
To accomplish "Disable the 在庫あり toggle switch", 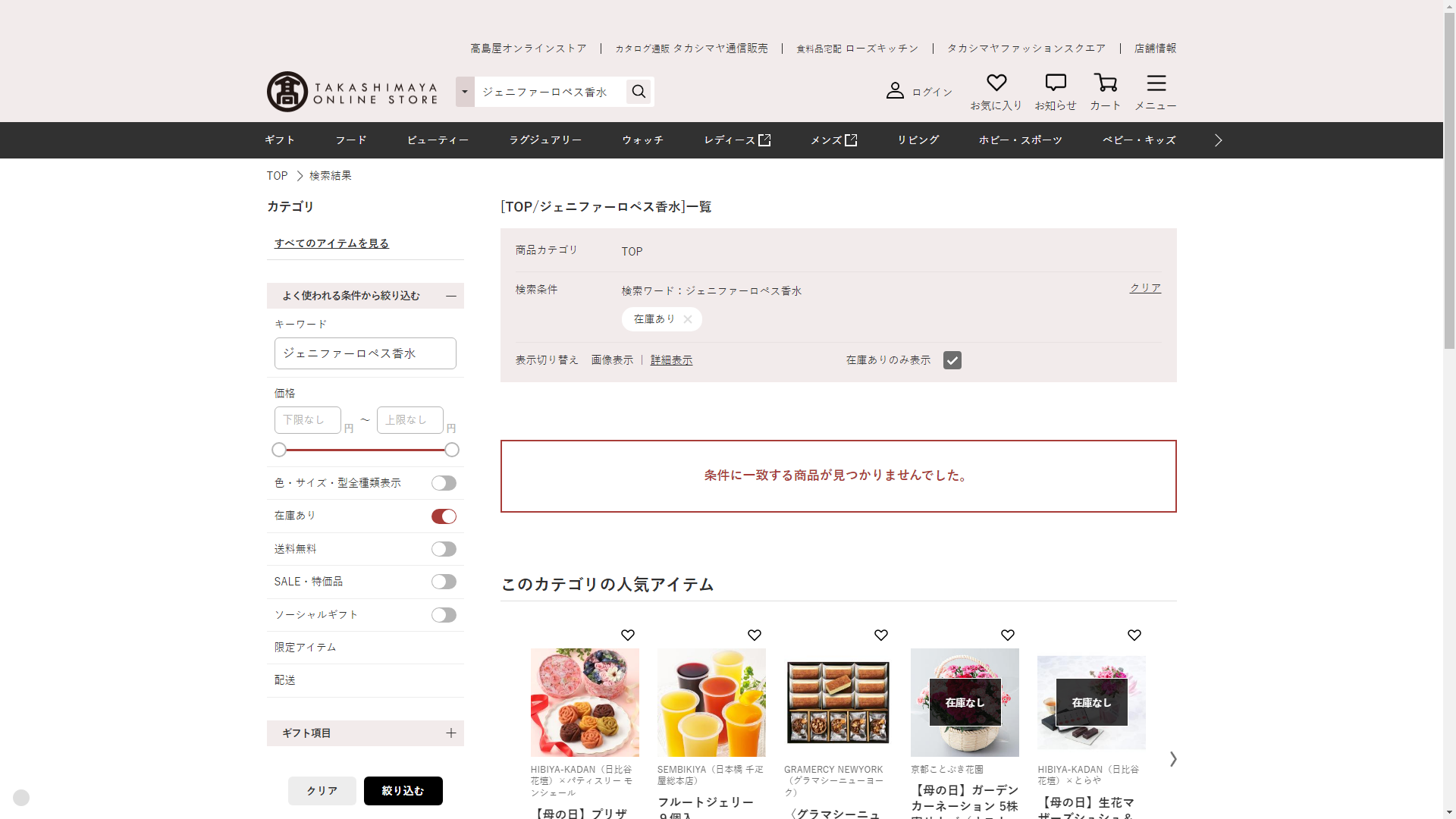I will tap(444, 516).
